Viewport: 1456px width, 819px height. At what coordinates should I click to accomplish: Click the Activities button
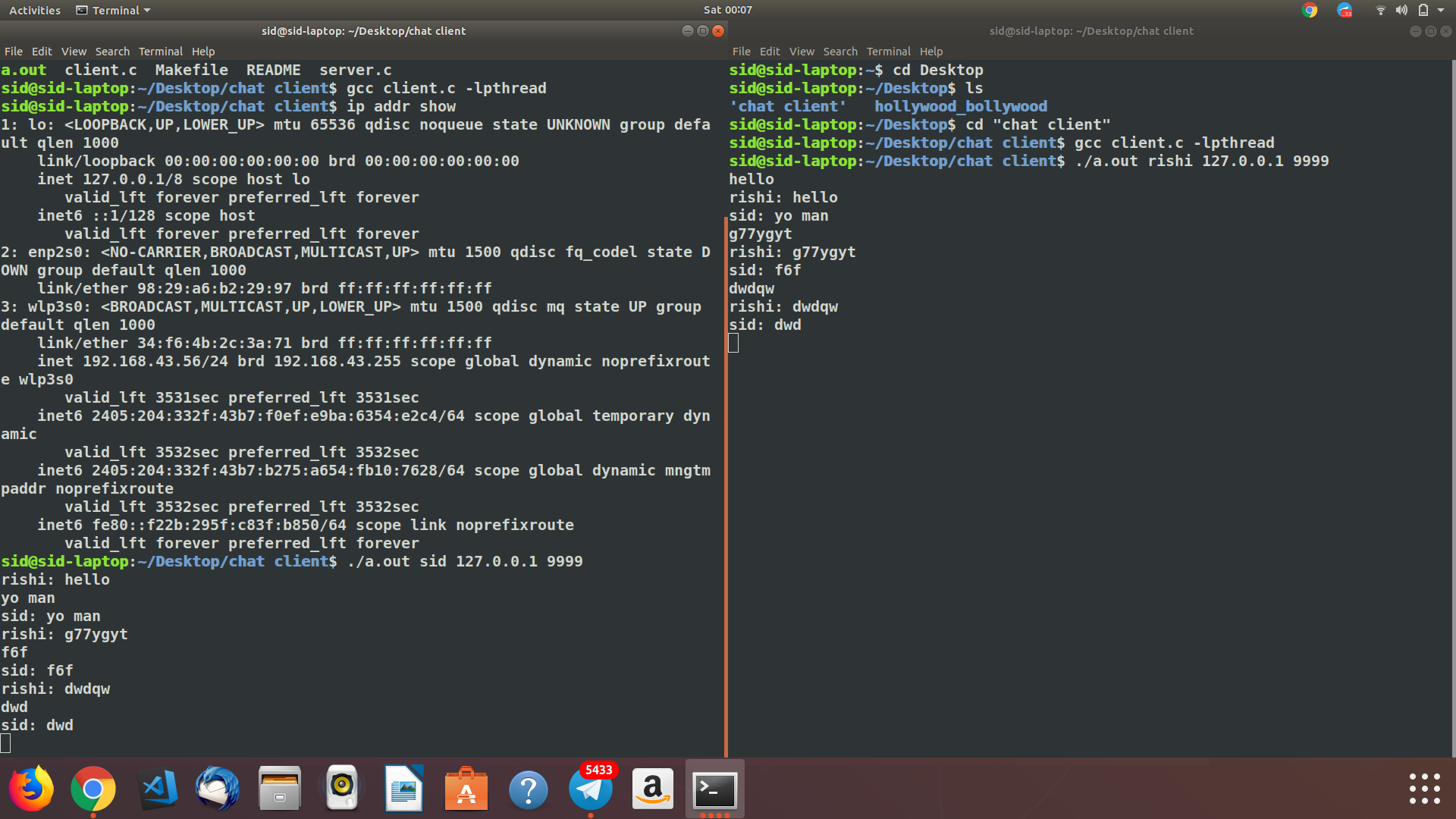tap(35, 10)
